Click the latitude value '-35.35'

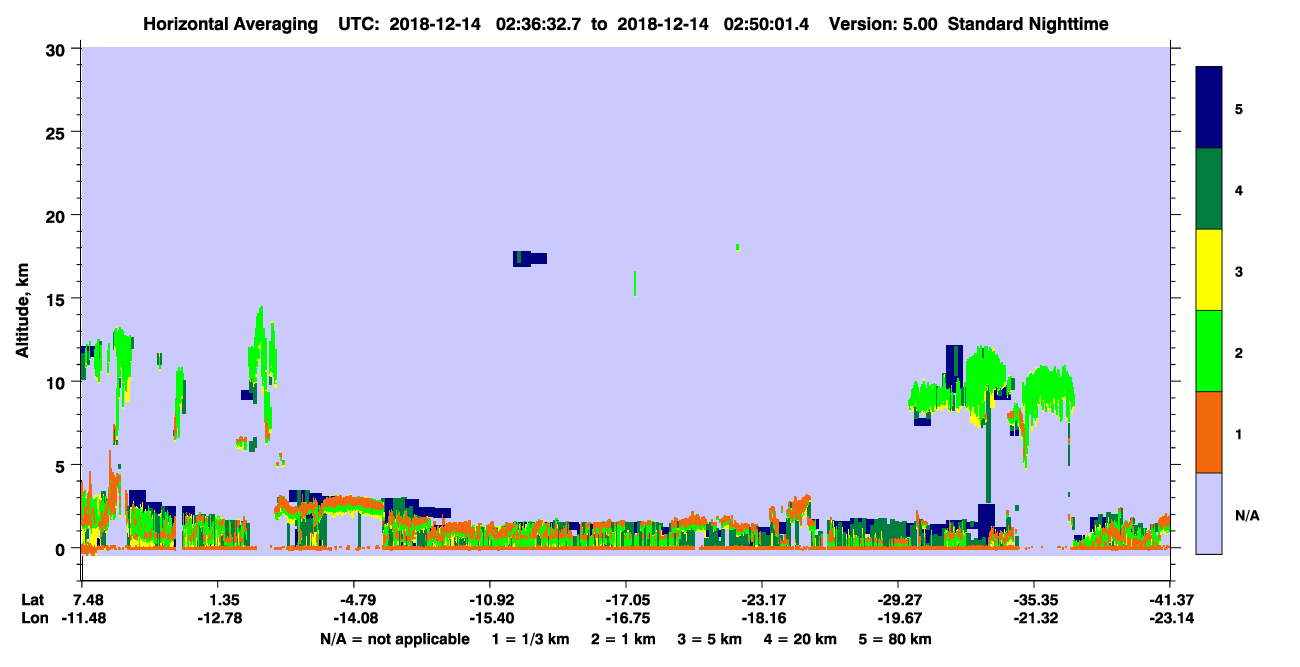click(x=1034, y=600)
